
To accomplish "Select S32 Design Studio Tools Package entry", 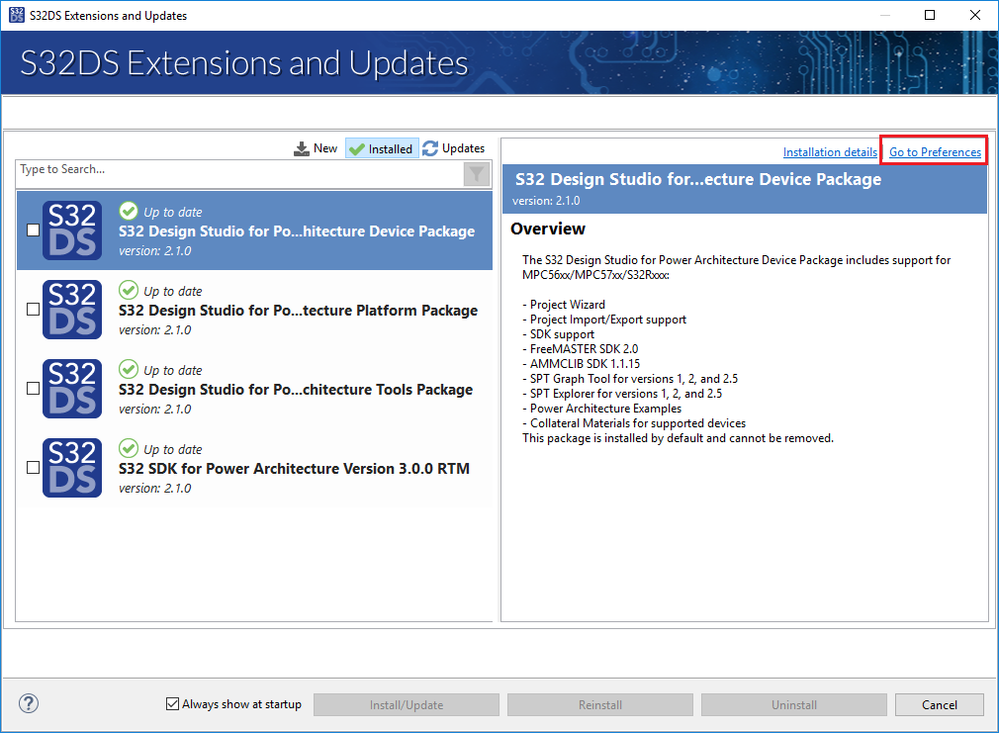I will pyautogui.click(x=254, y=389).
